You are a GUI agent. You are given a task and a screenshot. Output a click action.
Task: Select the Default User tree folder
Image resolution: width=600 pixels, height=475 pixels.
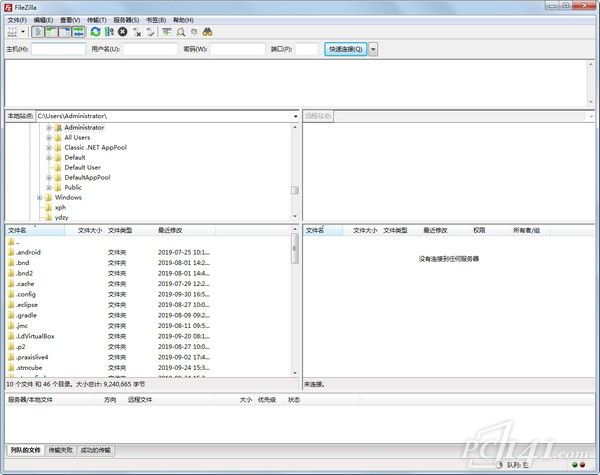coord(82,168)
